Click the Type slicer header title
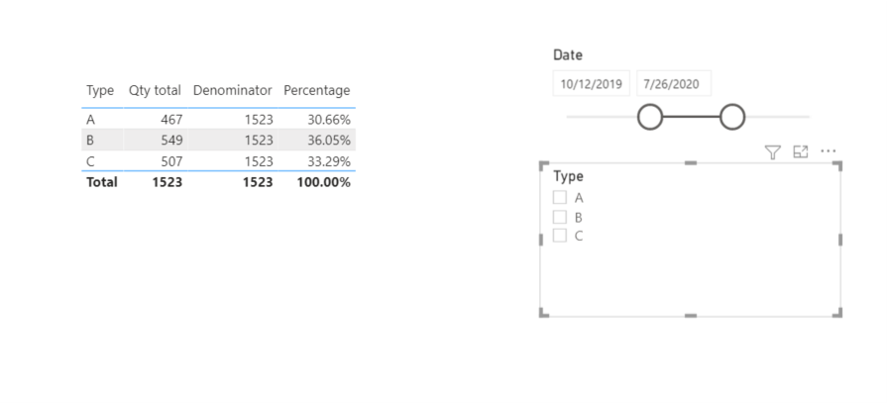This screenshot has height=403, width=887. [569, 177]
